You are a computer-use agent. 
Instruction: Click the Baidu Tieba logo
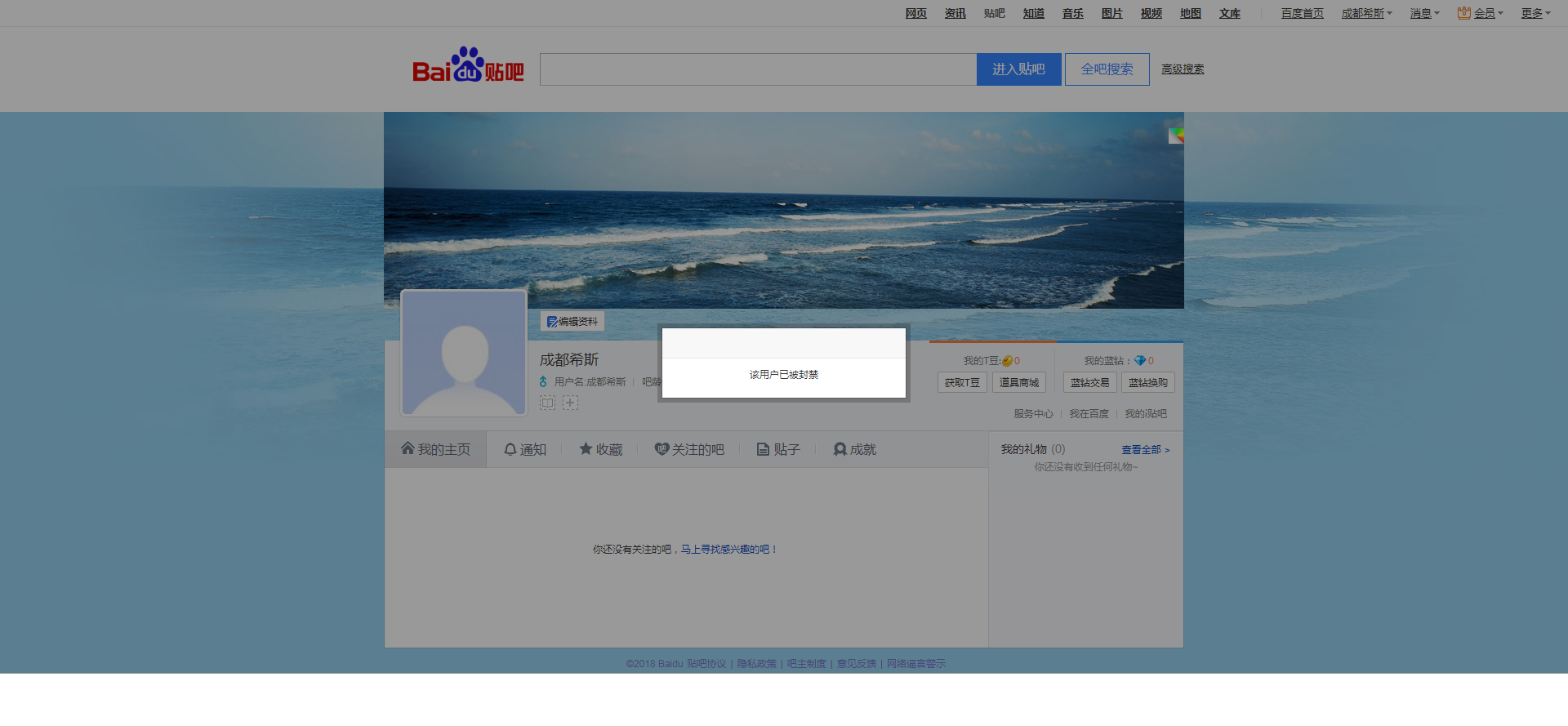click(468, 65)
